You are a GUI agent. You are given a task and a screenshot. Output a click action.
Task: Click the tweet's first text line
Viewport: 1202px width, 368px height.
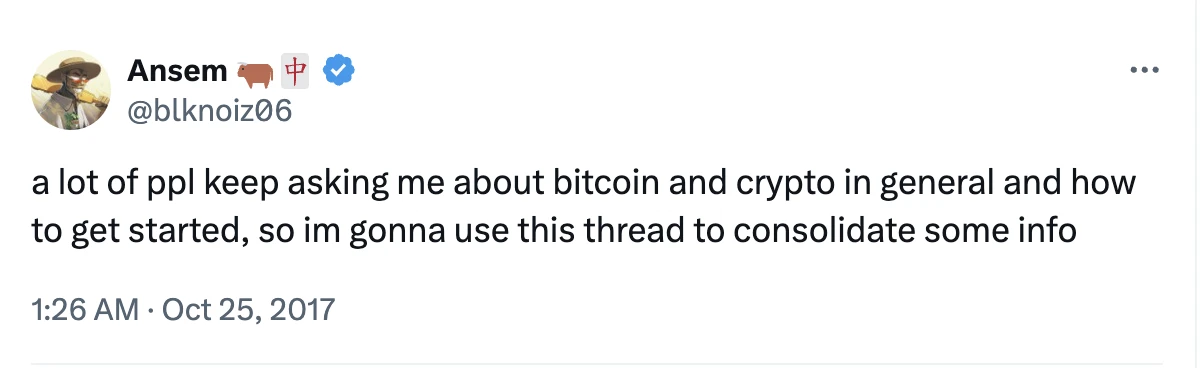pos(584,187)
